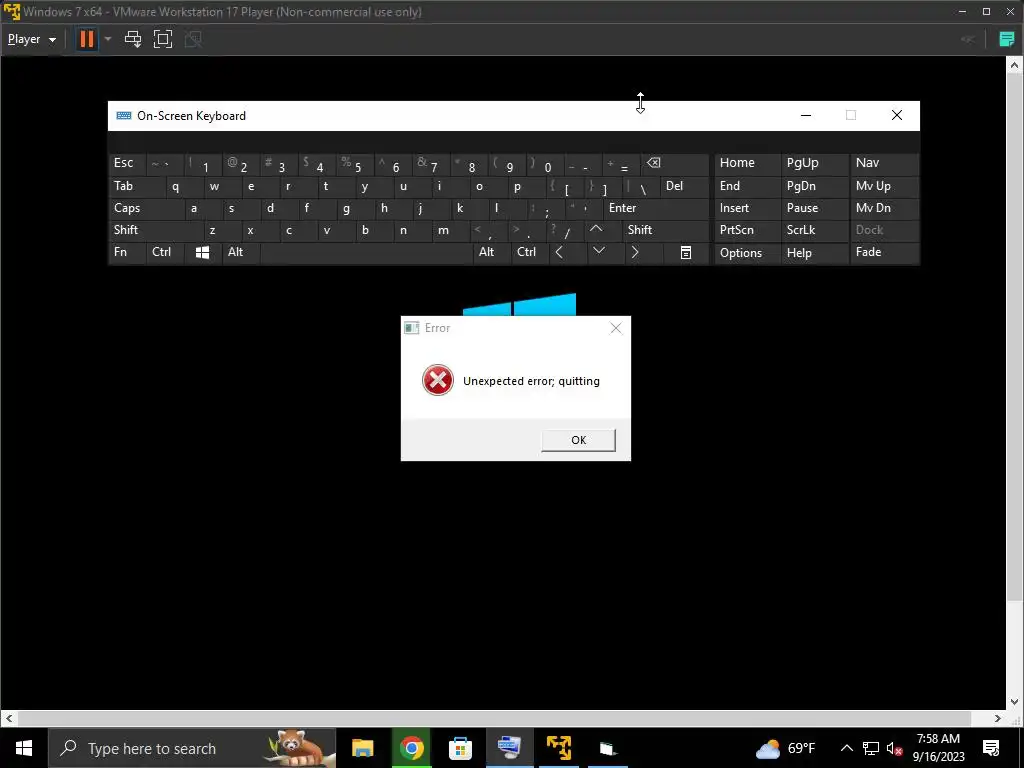The image size is (1024, 768).
Task: Open the notification center icon
Action: pos(991,748)
